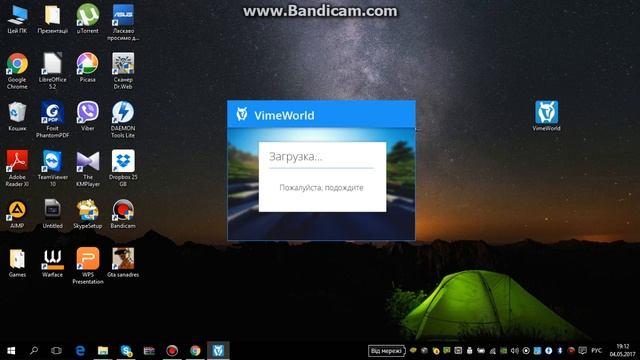Open the clock showing 19:12 04.05.2017
Viewport: 640px width, 360px height.
(x=622, y=350)
